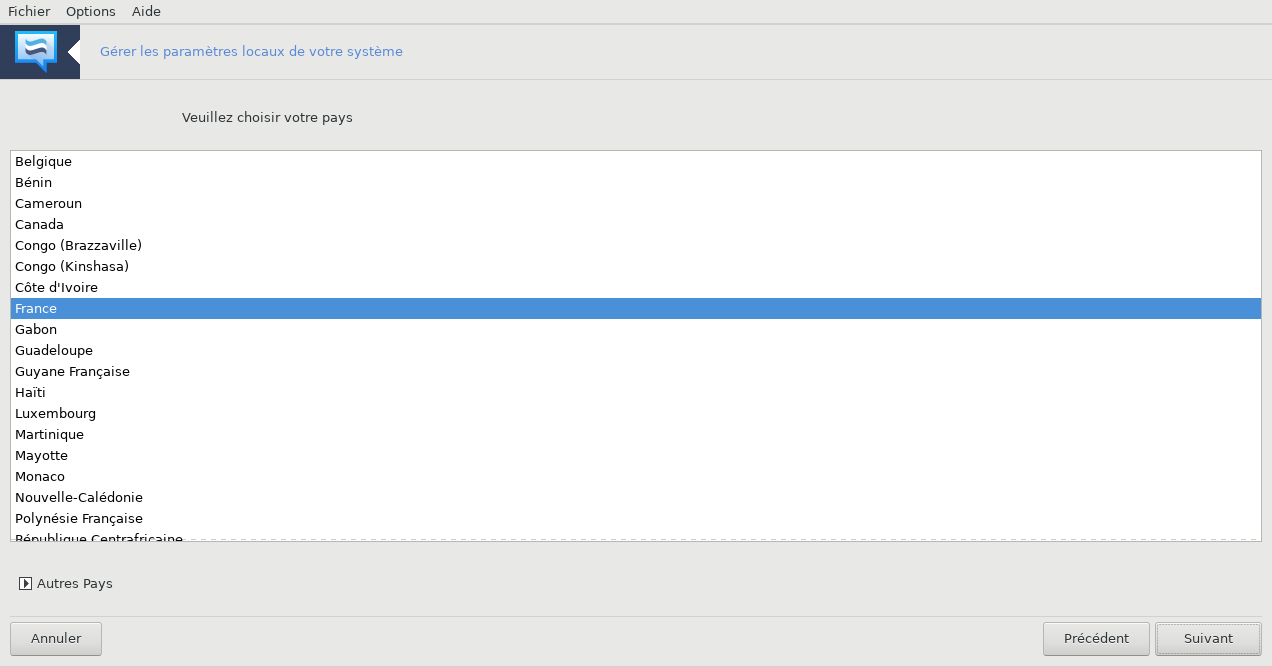Image resolution: width=1272 pixels, height=667 pixels.
Task: Pick Haïti from the list
Action: click(636, 392)
